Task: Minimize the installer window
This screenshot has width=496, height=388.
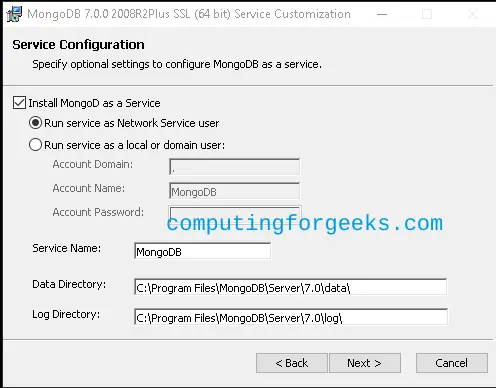Action: 382,14
